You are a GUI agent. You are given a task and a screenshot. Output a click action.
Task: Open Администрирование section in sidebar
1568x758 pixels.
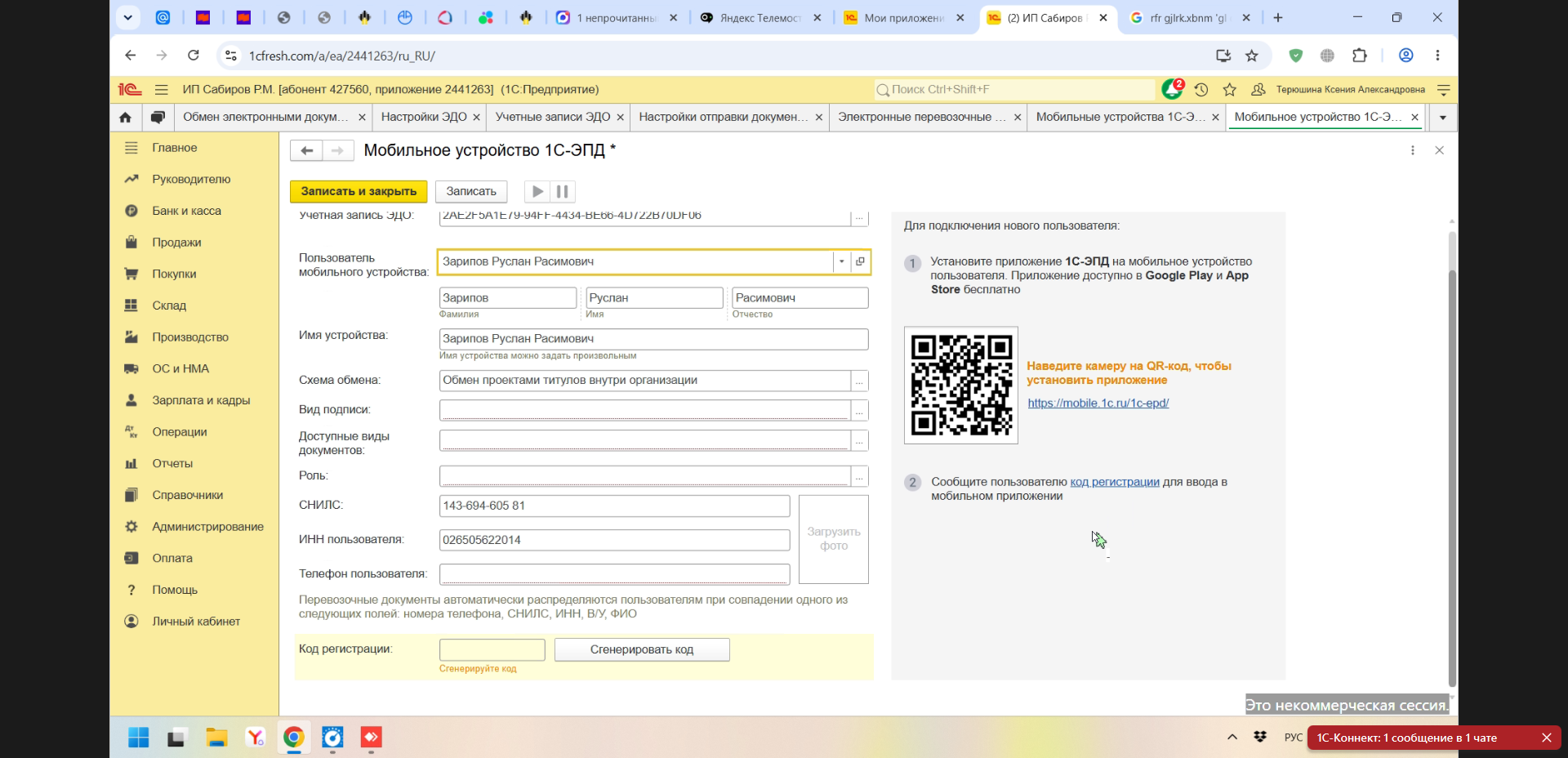pos(194,527)
